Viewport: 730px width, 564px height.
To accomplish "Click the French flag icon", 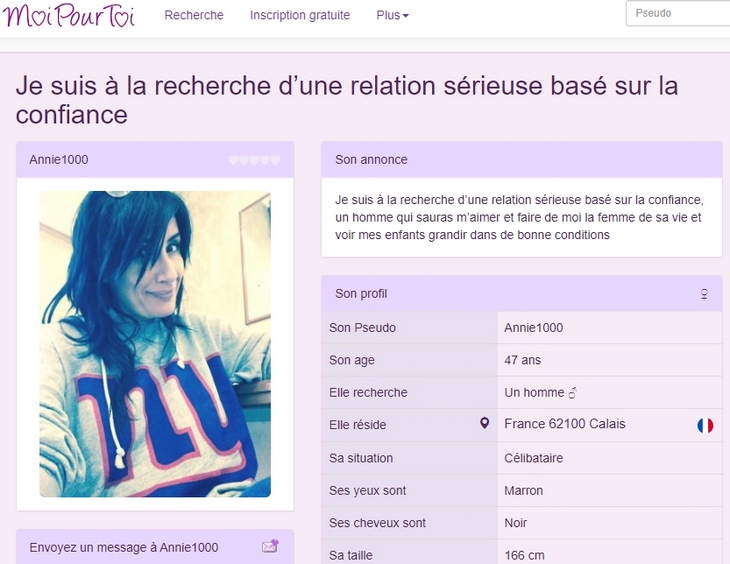I will [705, 425].
